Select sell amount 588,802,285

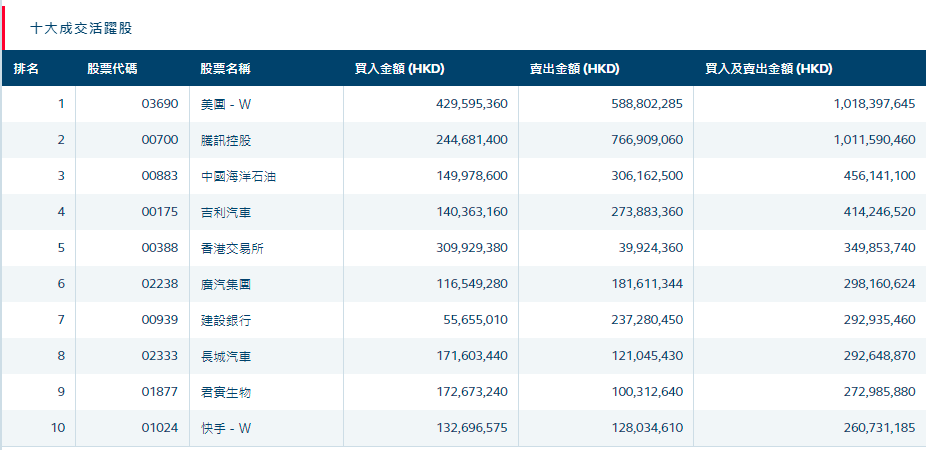coord(647,104)
